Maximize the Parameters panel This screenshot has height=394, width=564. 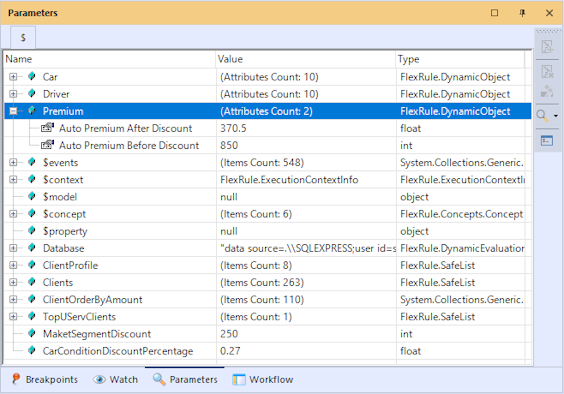495,13
